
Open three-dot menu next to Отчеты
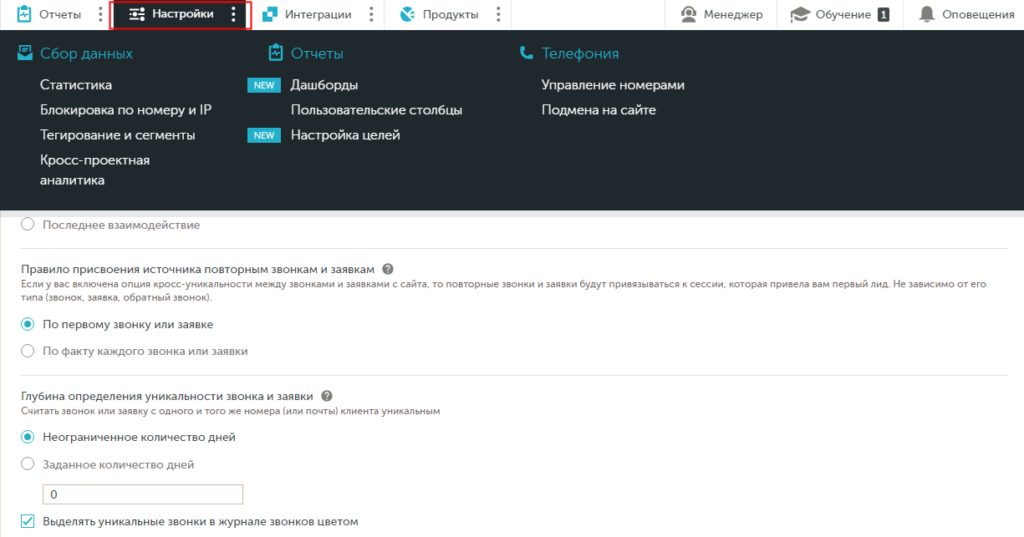99,14
